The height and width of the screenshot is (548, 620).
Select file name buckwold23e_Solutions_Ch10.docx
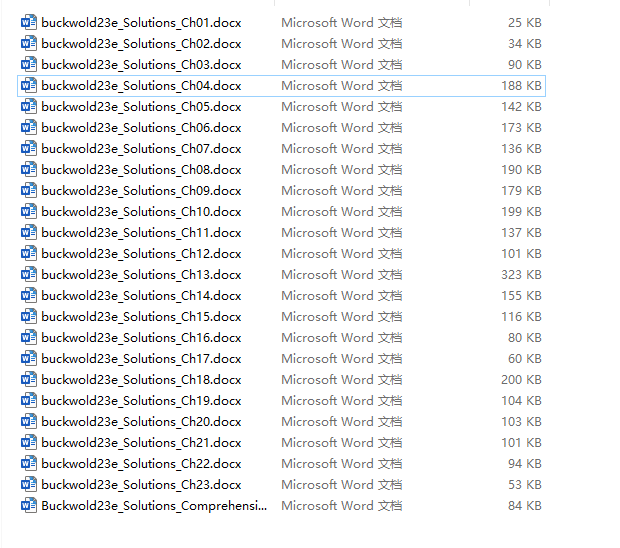[141, 212]
